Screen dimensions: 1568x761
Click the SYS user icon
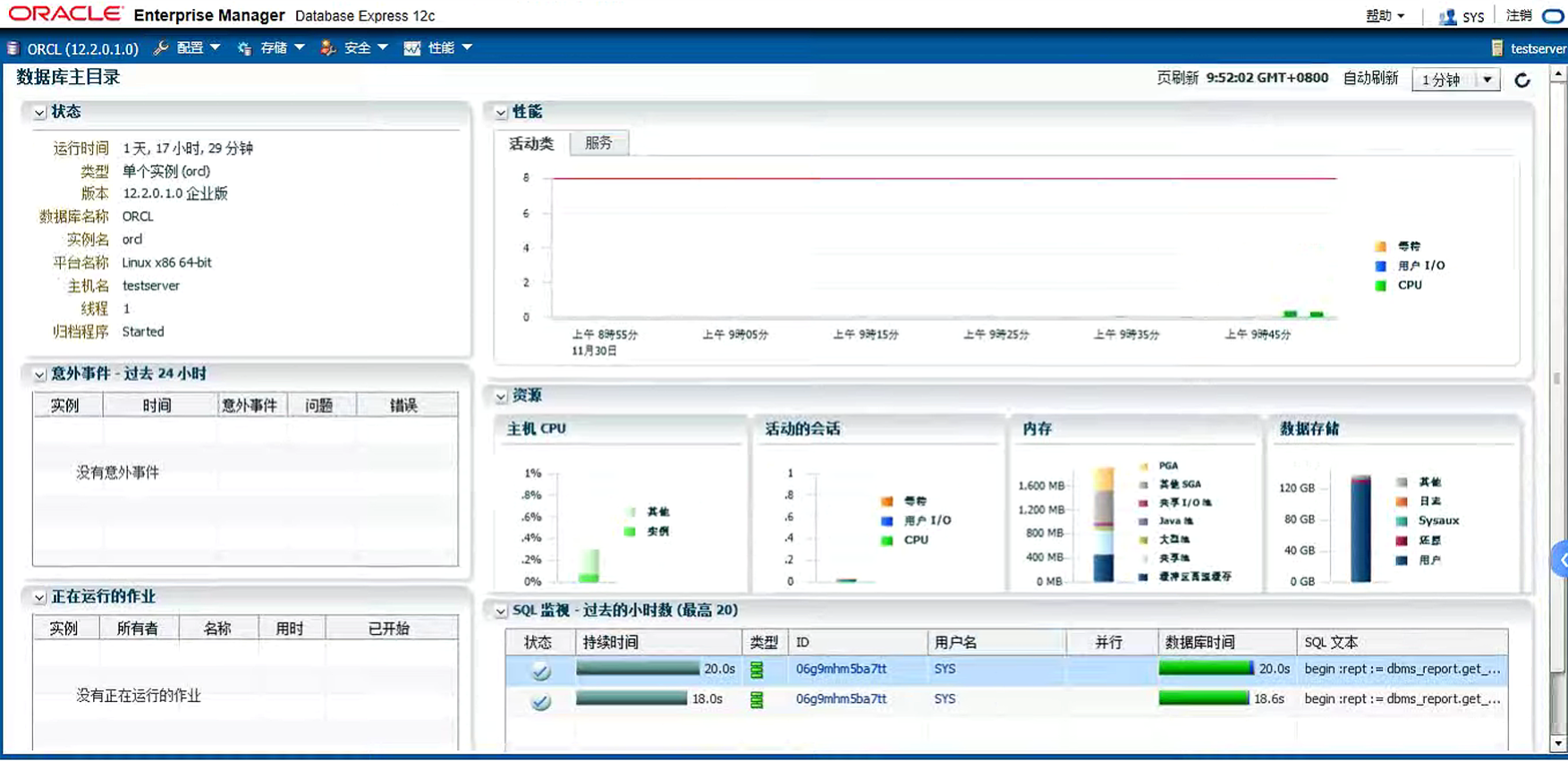pos(1446,16)
